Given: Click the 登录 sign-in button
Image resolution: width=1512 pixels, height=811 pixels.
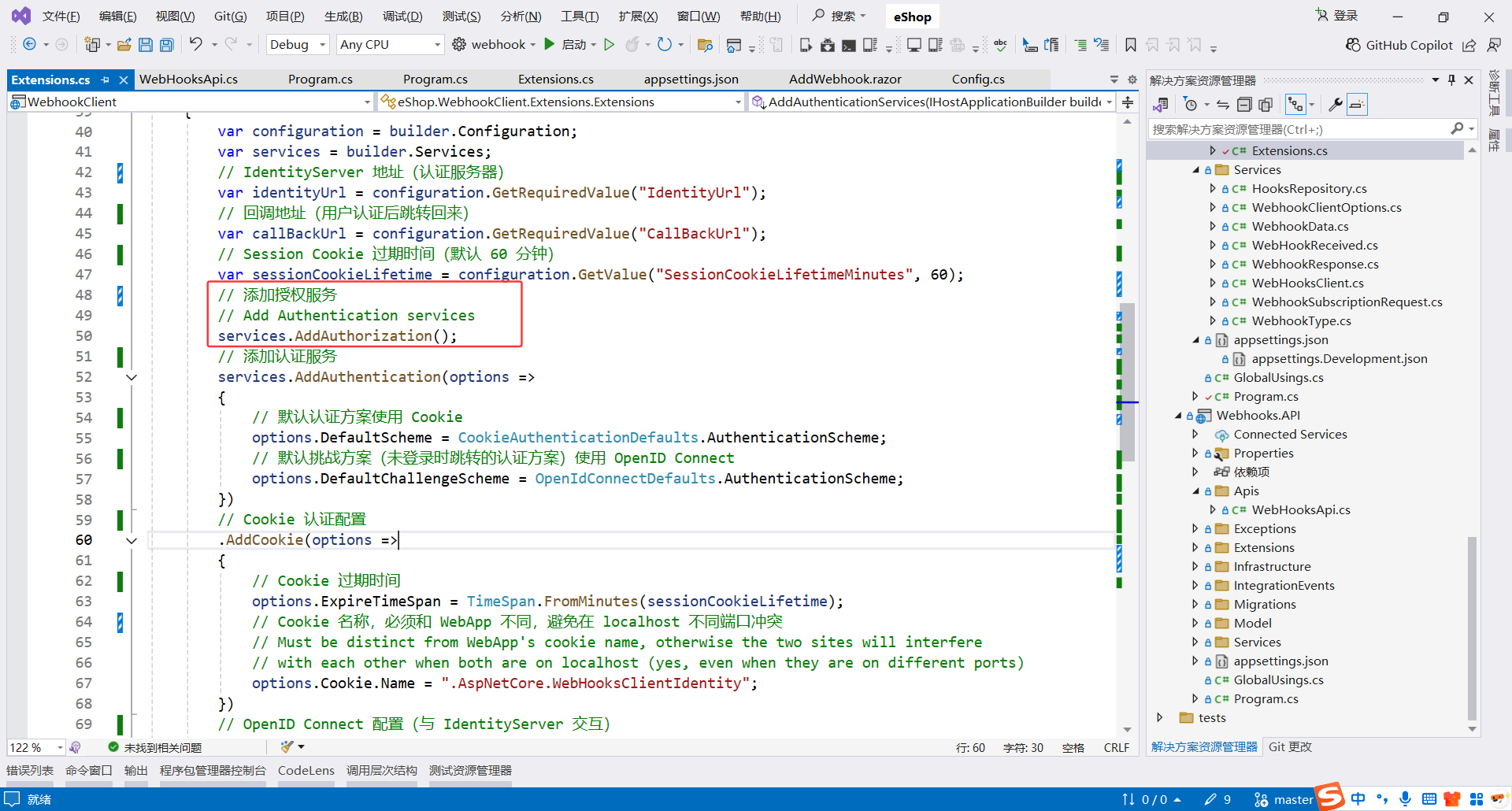Looking at the screenshot, I should [x=1337, y=16].
